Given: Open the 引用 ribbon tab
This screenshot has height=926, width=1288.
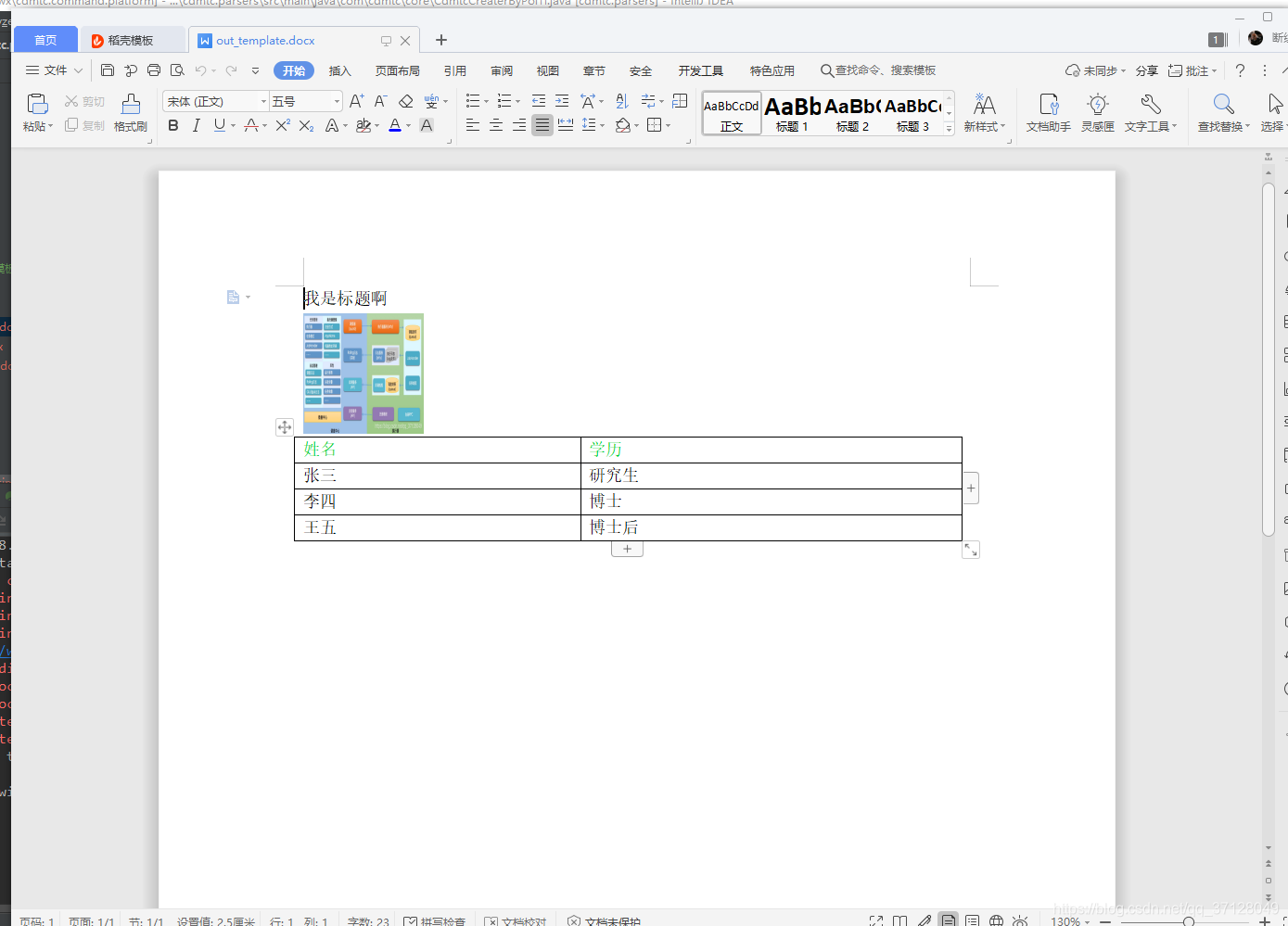Looking at the screenshot, I should tap(455, 70).
